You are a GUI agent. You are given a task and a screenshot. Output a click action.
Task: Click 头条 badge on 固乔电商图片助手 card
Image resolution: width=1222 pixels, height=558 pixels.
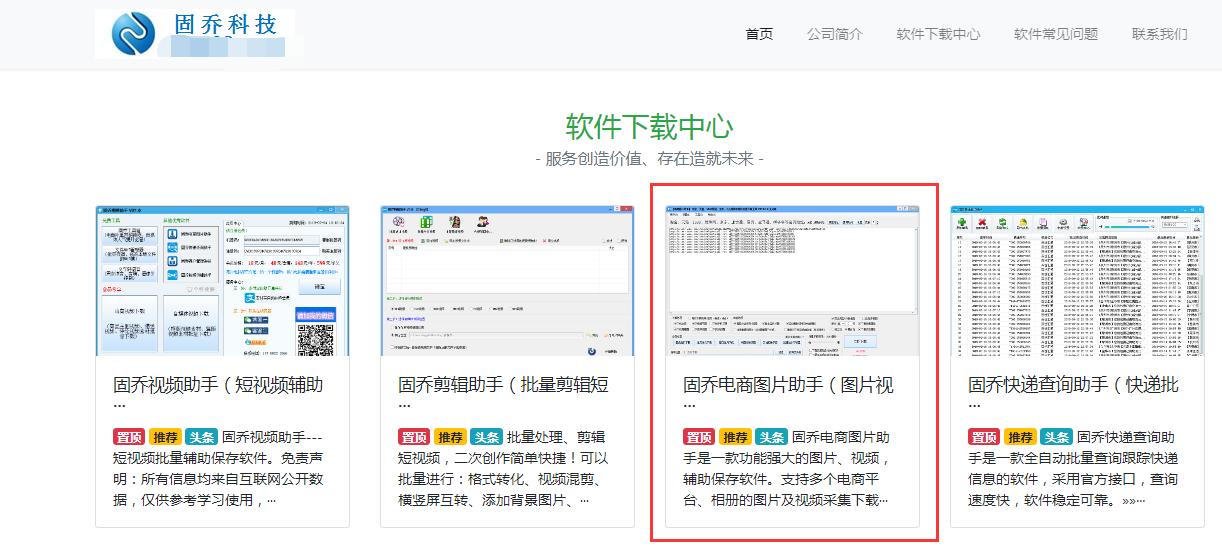tap(771, 437)
